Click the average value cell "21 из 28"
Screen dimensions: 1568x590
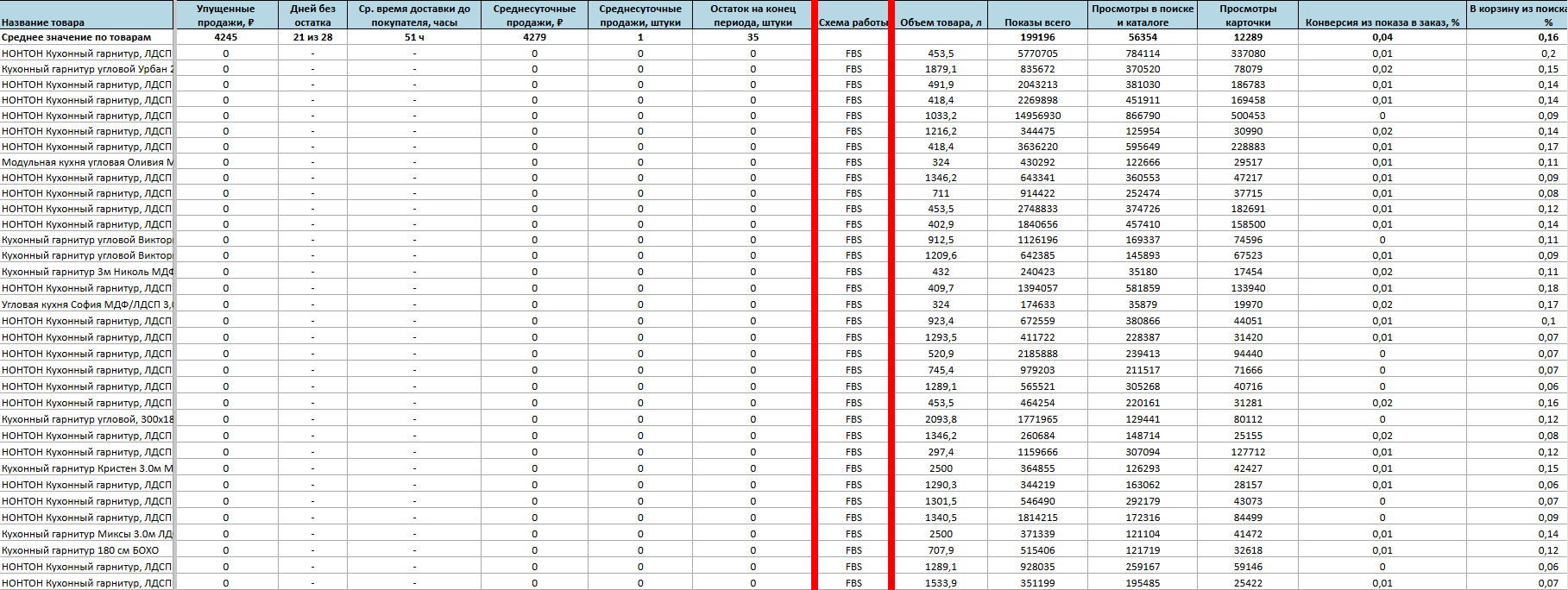312,37
